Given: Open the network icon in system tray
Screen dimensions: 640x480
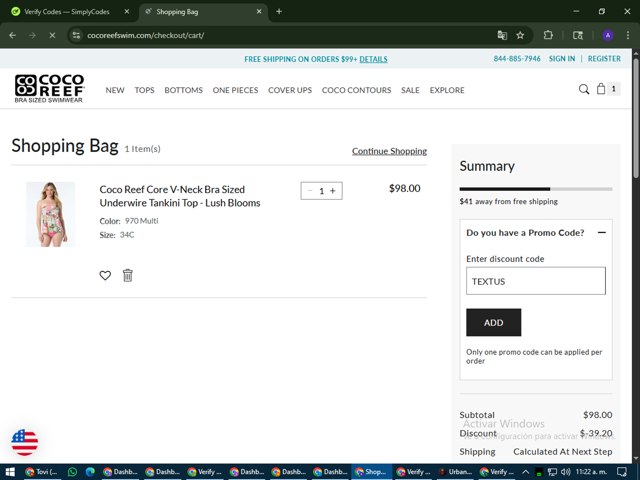Looking at the screenshot, I should click(x=552, y=472).
